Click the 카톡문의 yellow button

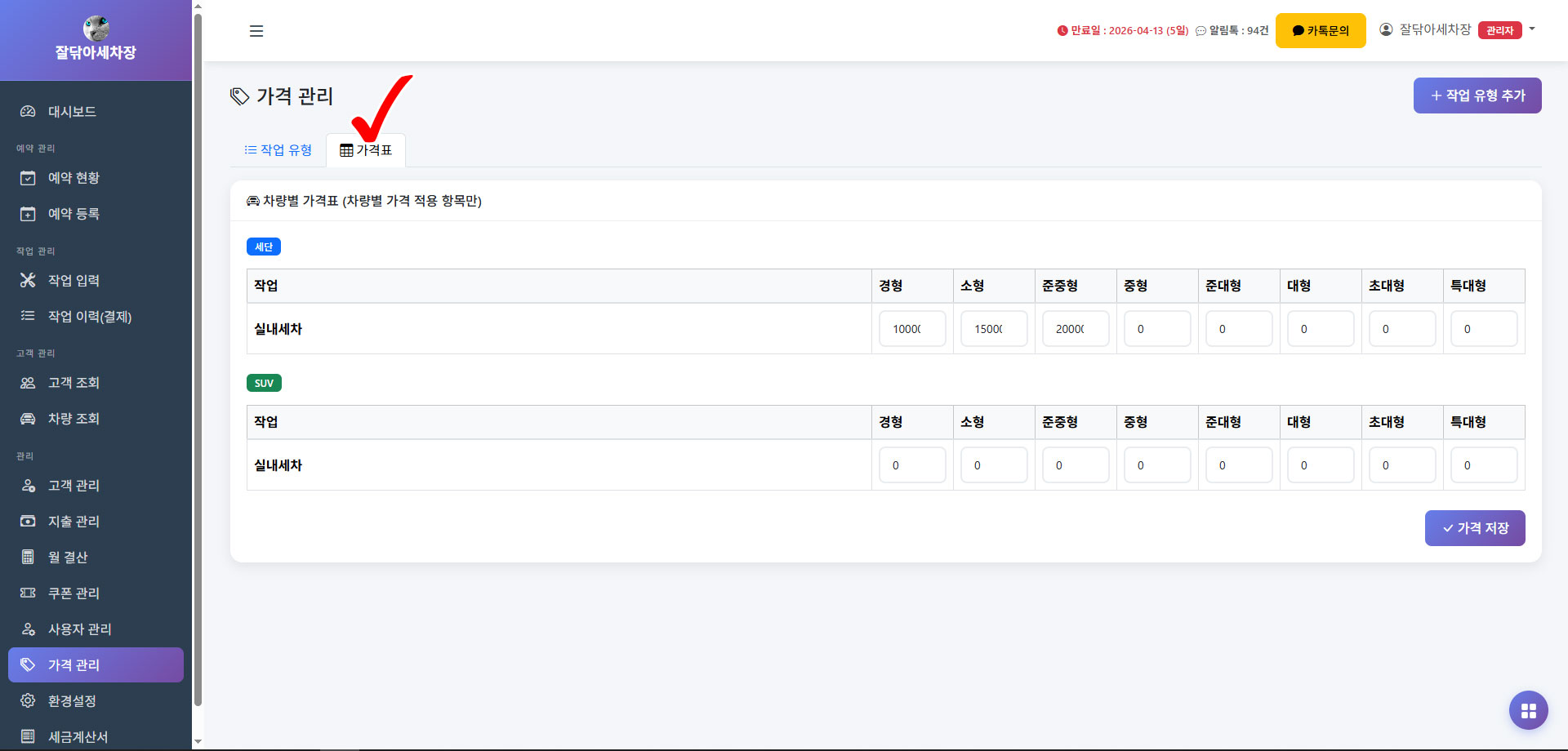1320,31
